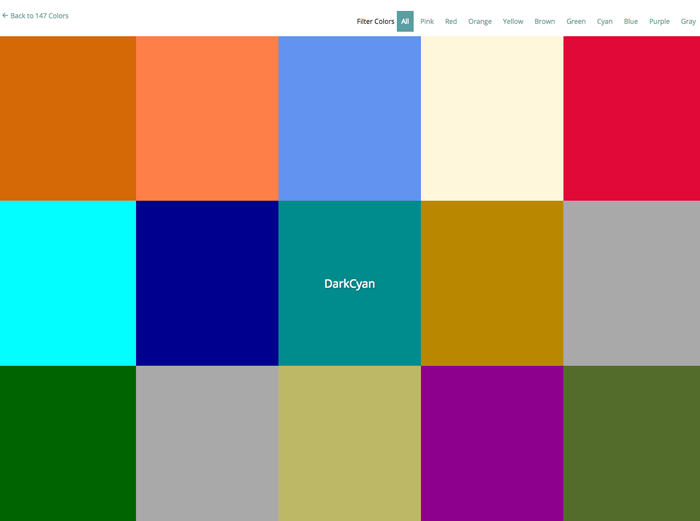Filter colors by Brown
This screenshot has height=521, width=700.
pyautogui.click(x=545, y=21)
